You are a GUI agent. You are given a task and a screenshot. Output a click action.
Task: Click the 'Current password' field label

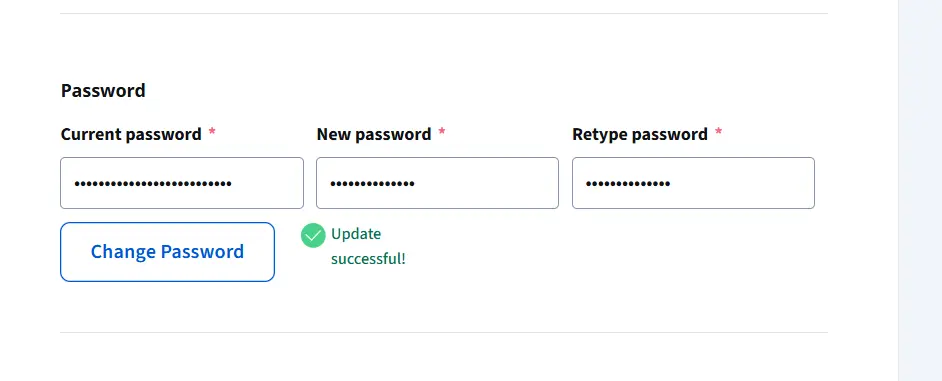pyautogui.click(x=131, y=134)
